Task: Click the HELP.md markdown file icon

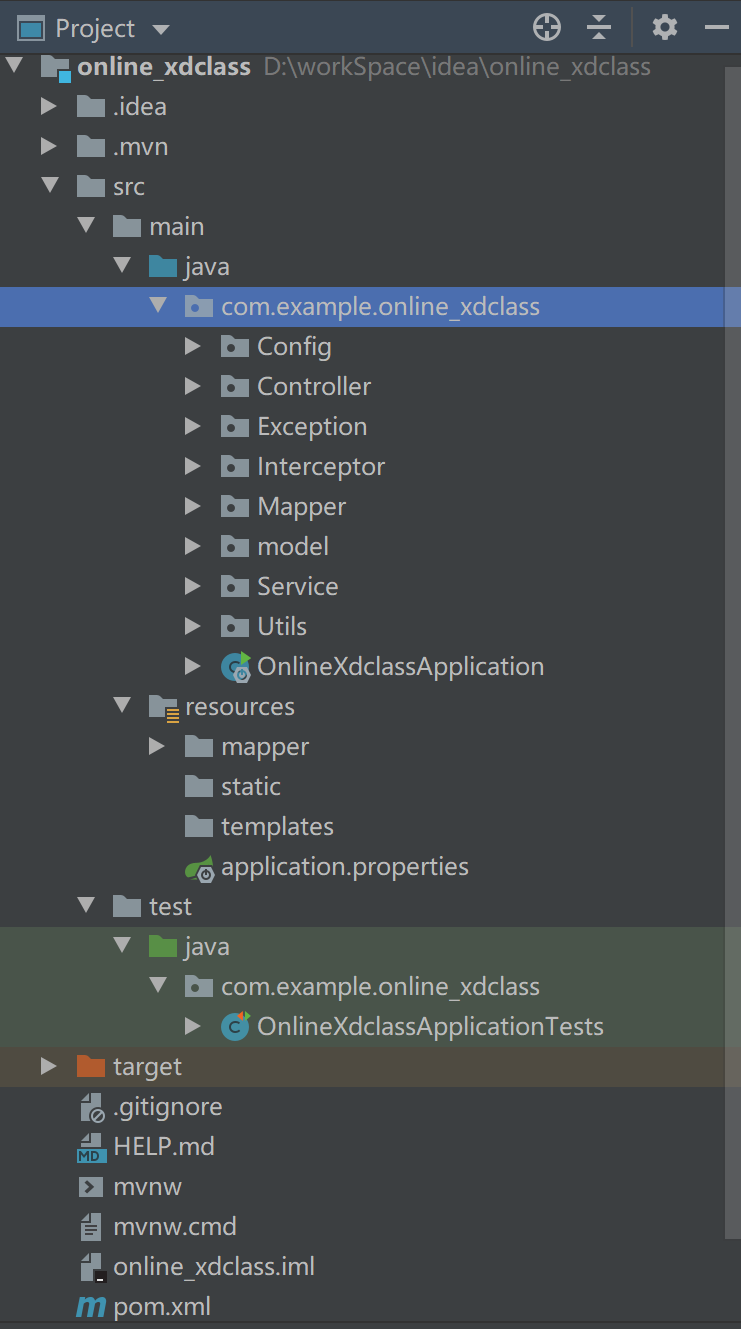Action: [x=91, y=1147]
